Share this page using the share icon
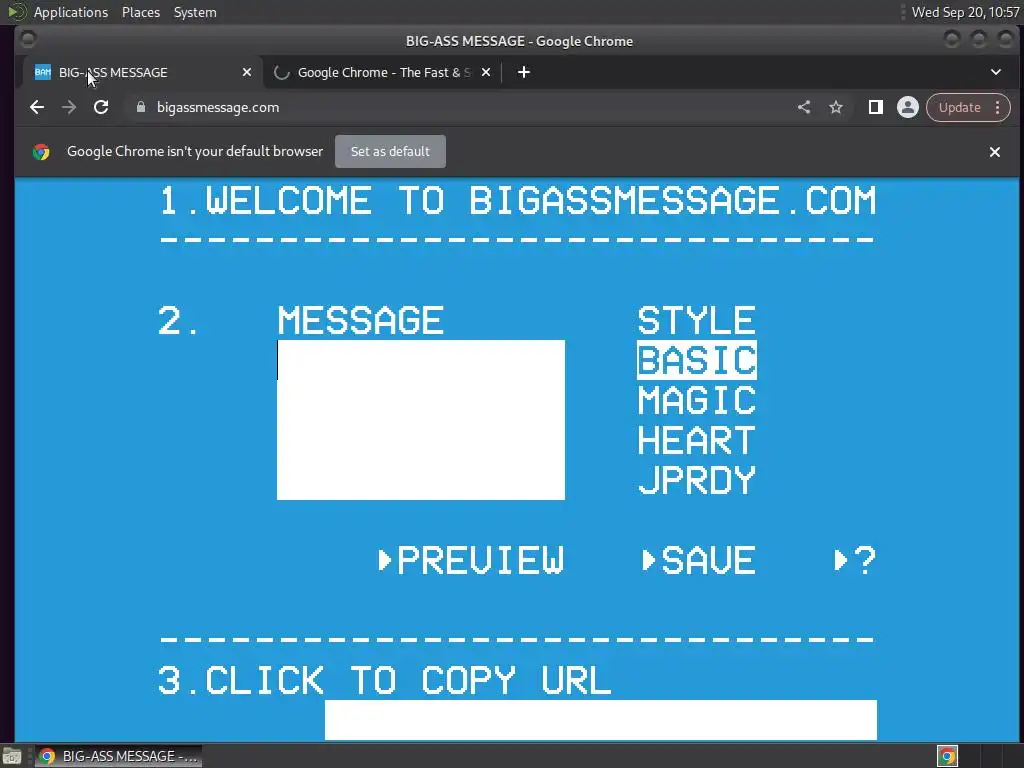This screenshot has height=768, width=1024. 804,107
